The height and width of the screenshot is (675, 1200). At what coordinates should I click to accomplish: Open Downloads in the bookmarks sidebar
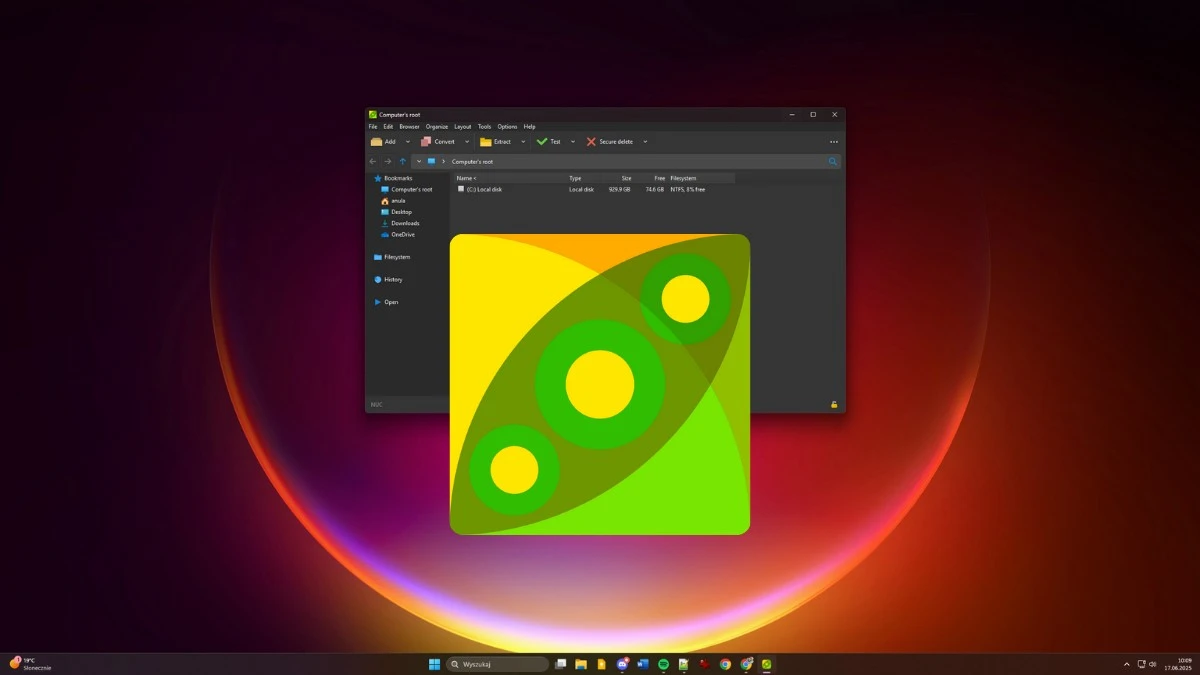pyautogui.click(x=405, y=223)
